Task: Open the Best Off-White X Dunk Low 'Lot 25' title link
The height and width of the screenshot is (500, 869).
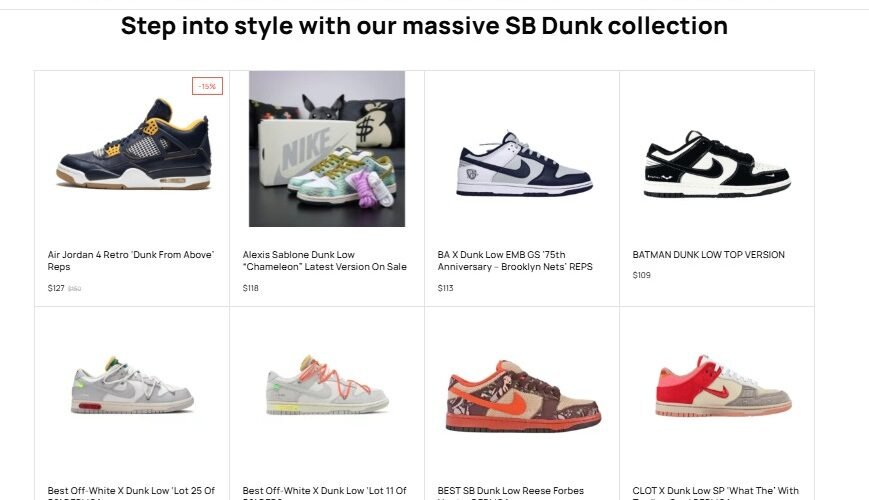Action: (x=131, y=492)
